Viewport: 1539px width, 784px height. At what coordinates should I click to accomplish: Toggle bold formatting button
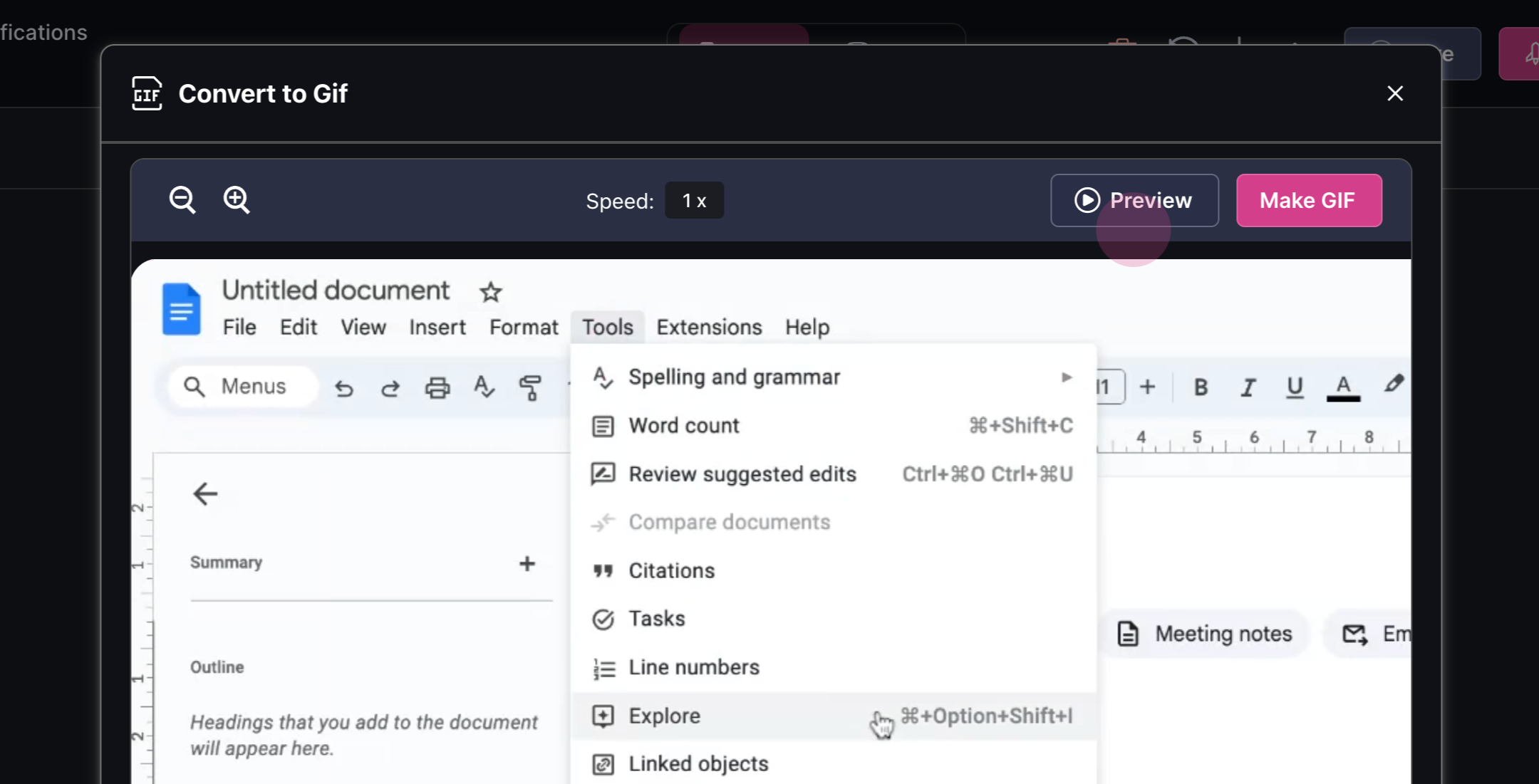1201,387
